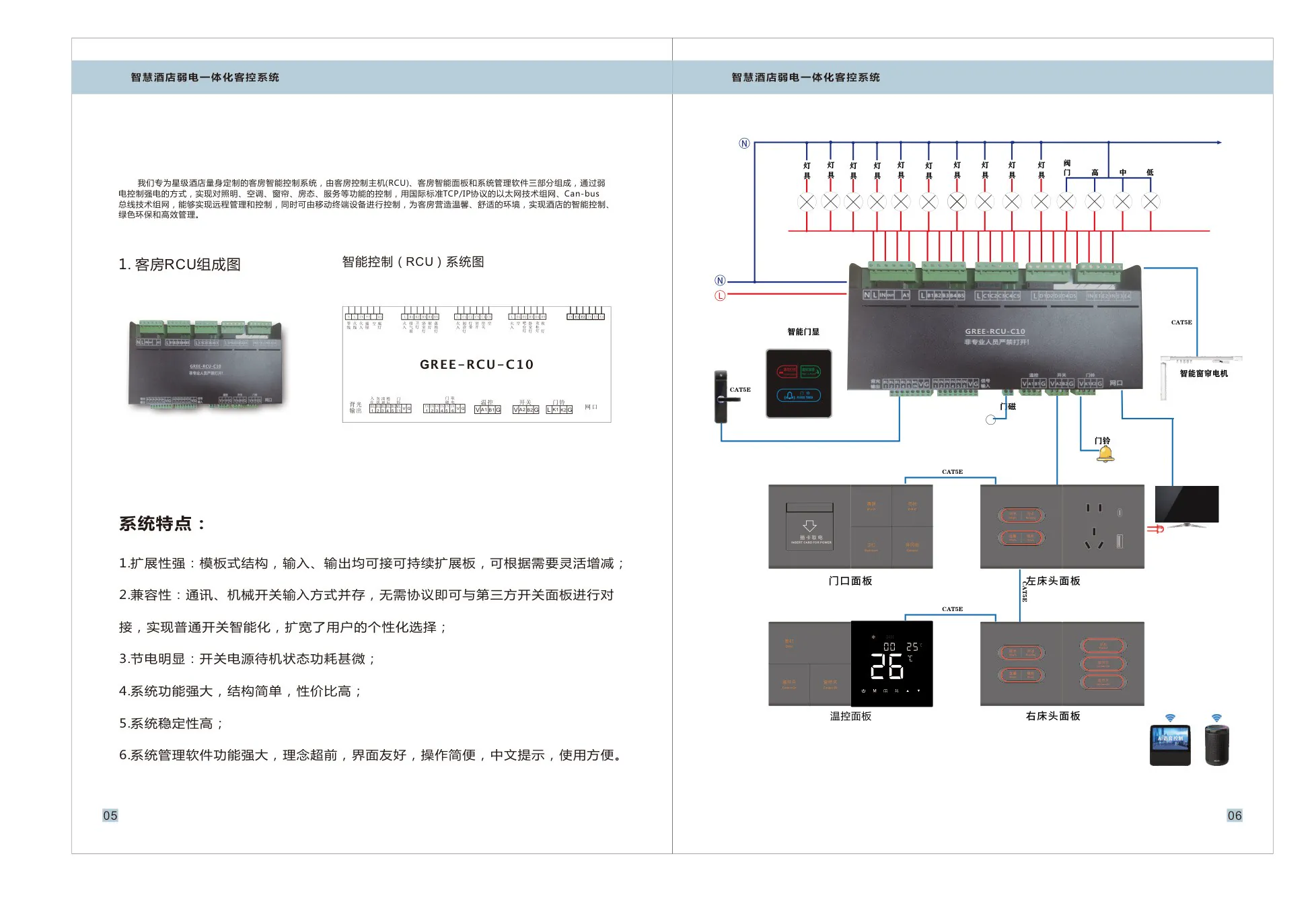Select the AI voice control screen device

tap(1170, 745)
